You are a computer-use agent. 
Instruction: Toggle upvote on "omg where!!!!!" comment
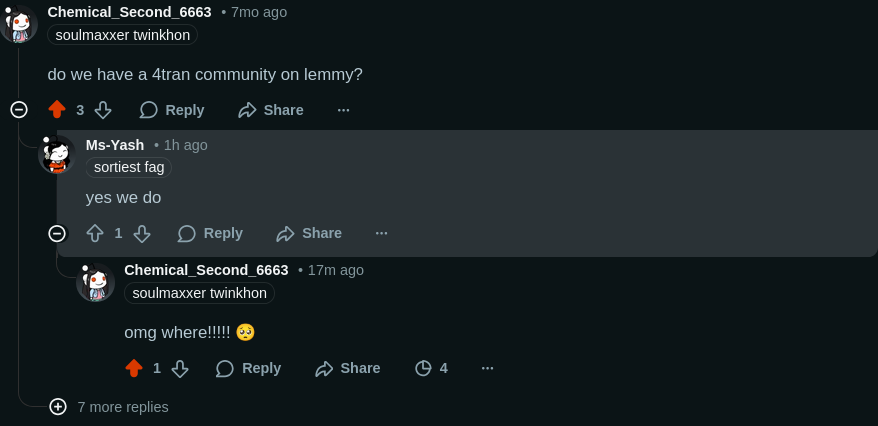coord(134,368)
